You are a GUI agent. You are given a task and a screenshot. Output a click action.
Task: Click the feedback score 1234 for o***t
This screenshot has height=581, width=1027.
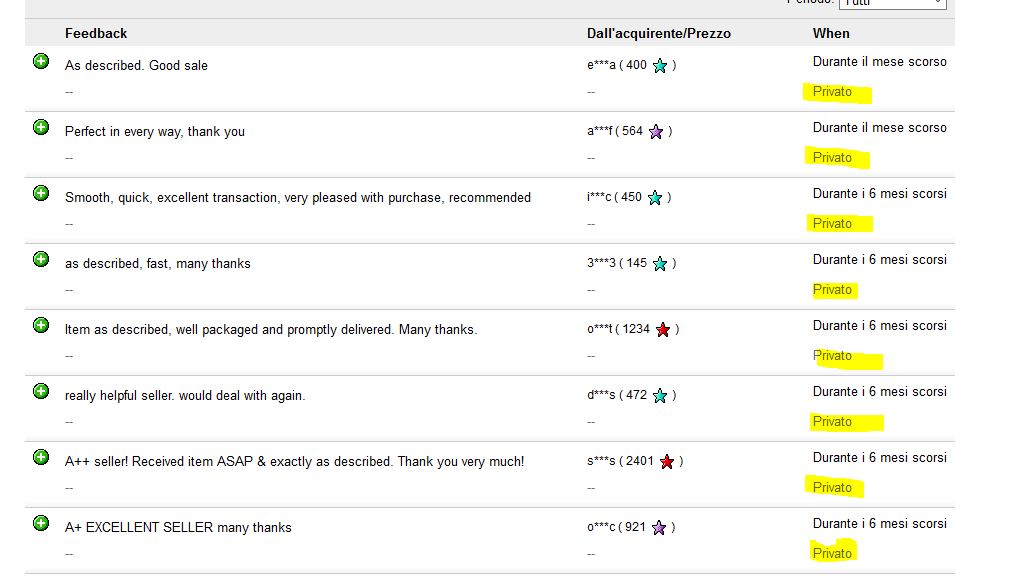[x=635, y=329]
